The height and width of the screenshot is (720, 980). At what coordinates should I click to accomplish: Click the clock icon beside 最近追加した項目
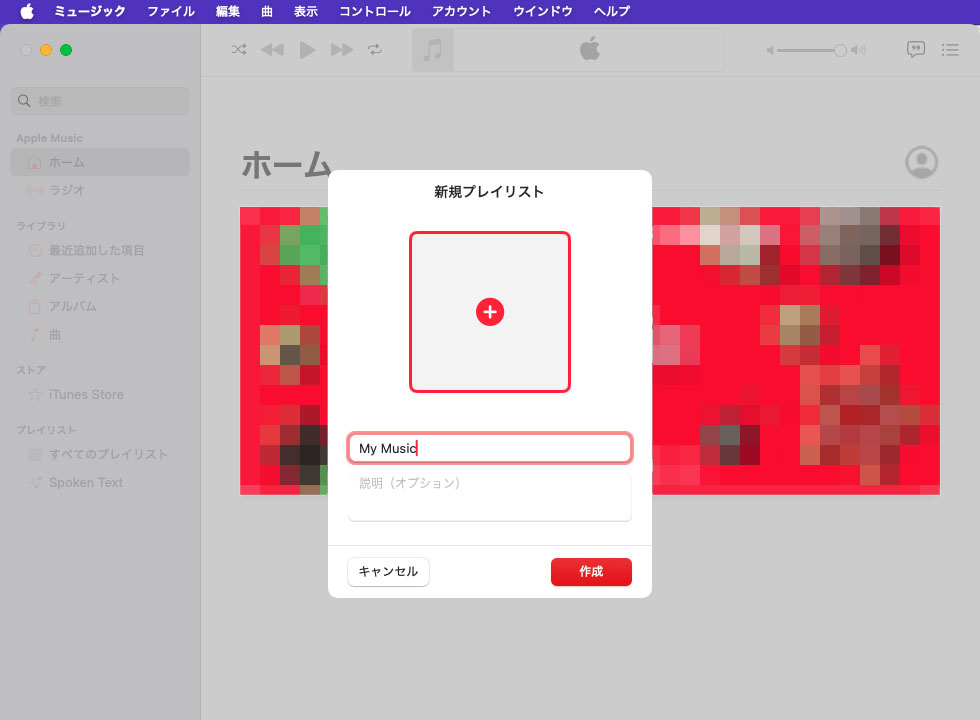35,250
